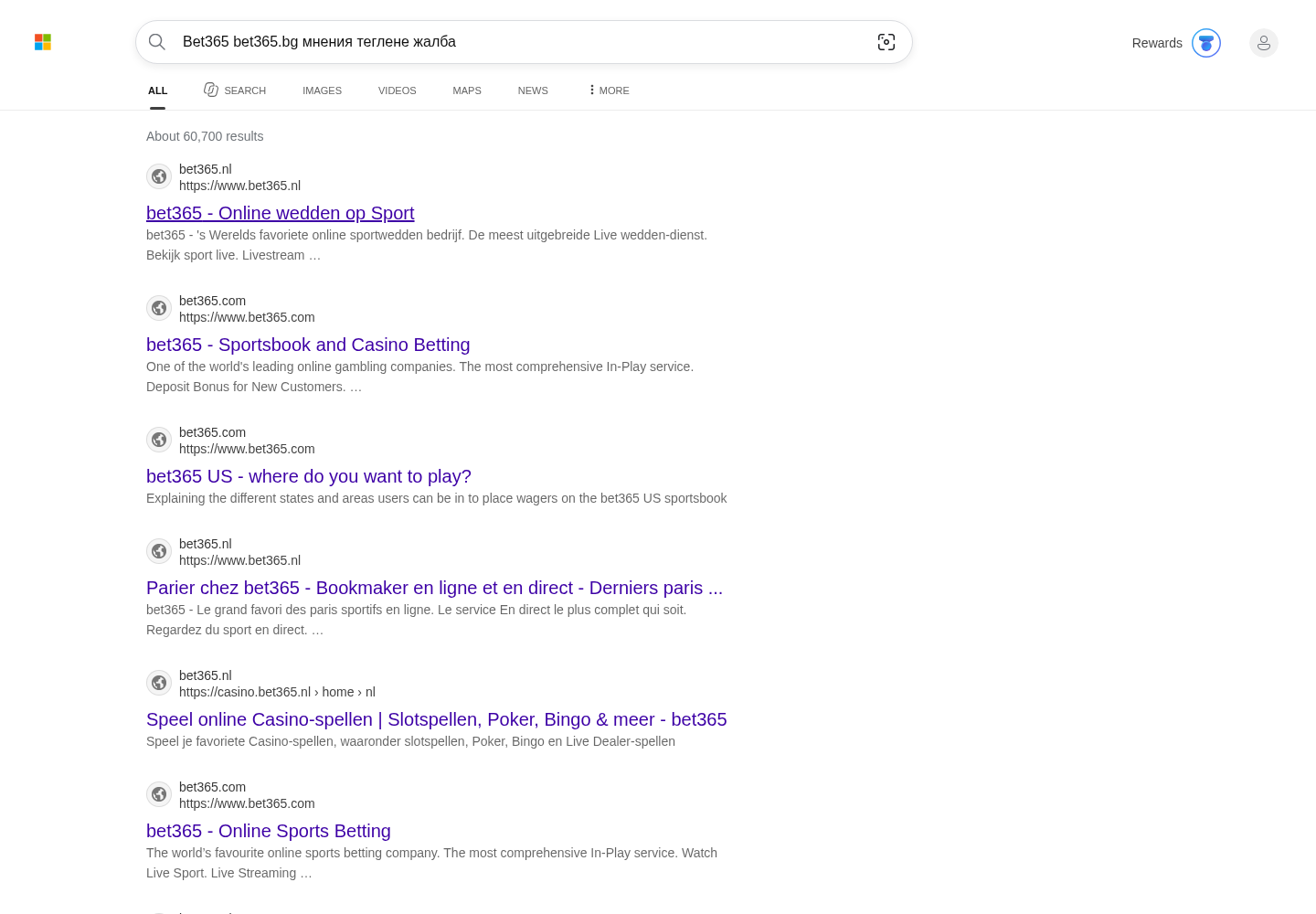The height and width of the screenshot is (914, 1316).
Task: Open 'bet365 - Online wedden op Sport' link
Action: [280, 213]
